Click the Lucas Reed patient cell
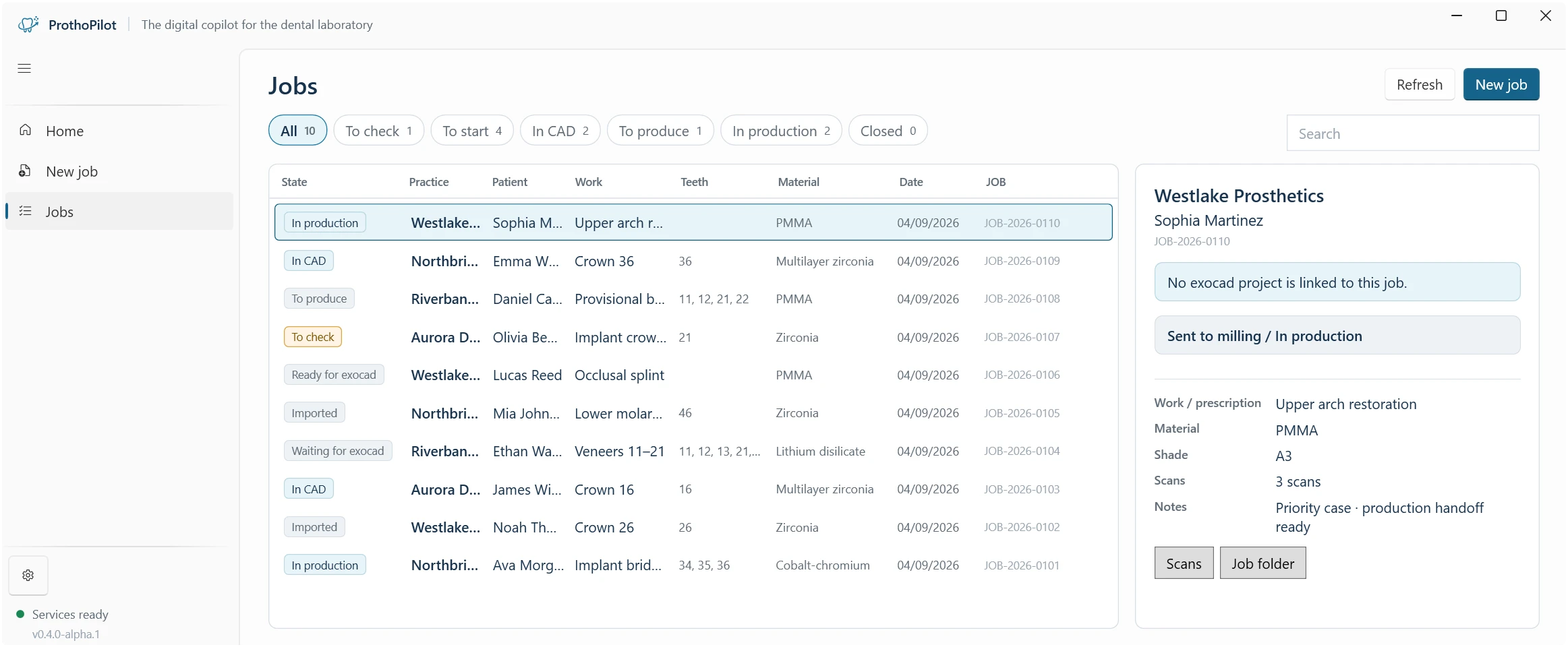This screenshot has height=647, width=1568. (527, 375)
